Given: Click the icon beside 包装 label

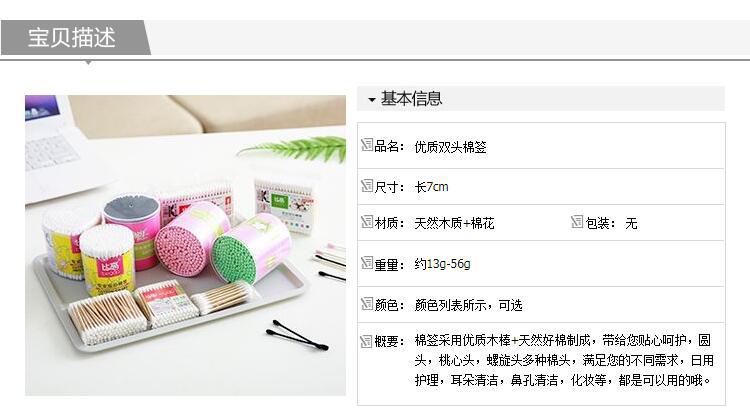Looking at the screenshot, I should click(x=577, y=221).
